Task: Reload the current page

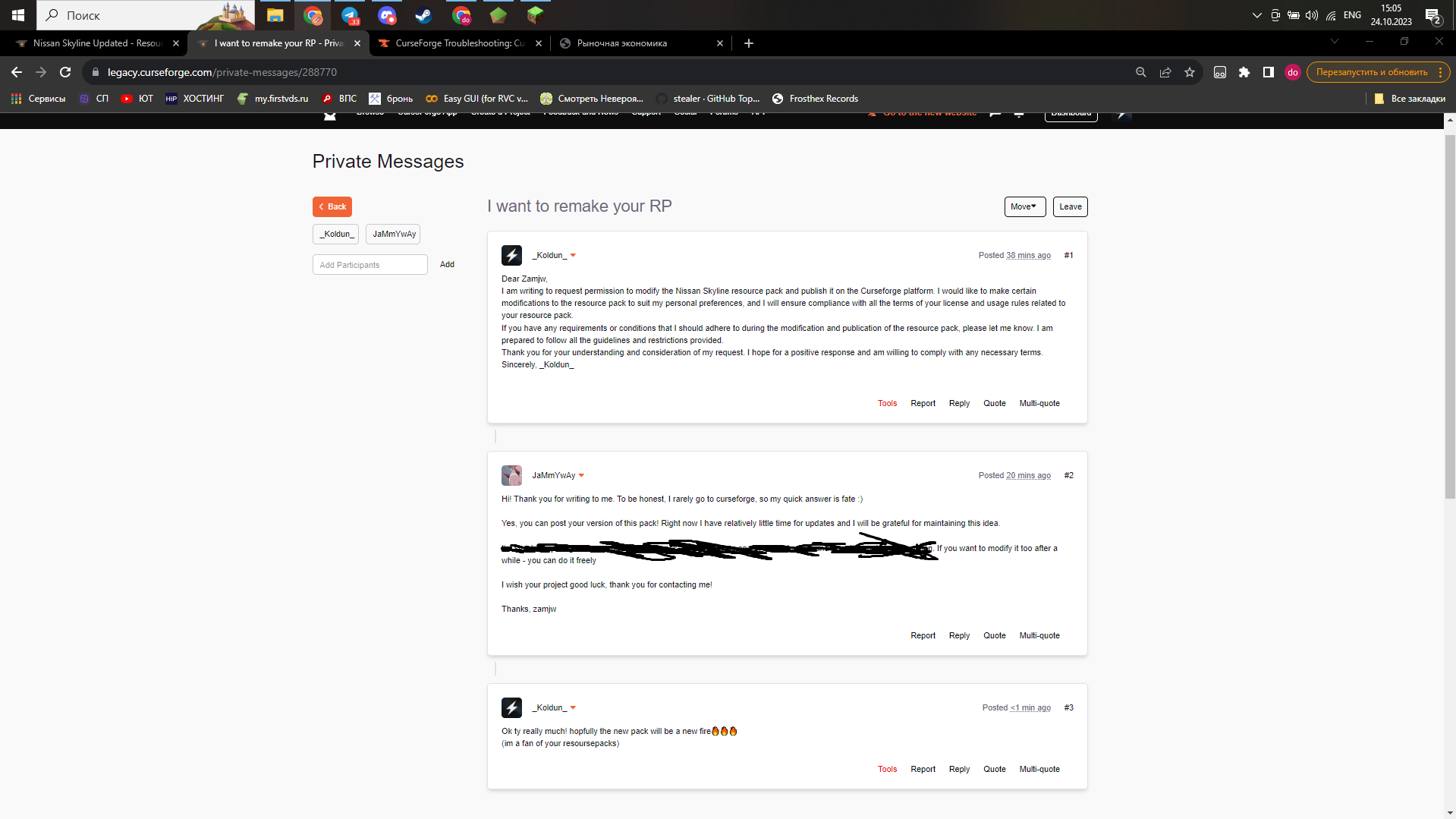Action: 65,72
